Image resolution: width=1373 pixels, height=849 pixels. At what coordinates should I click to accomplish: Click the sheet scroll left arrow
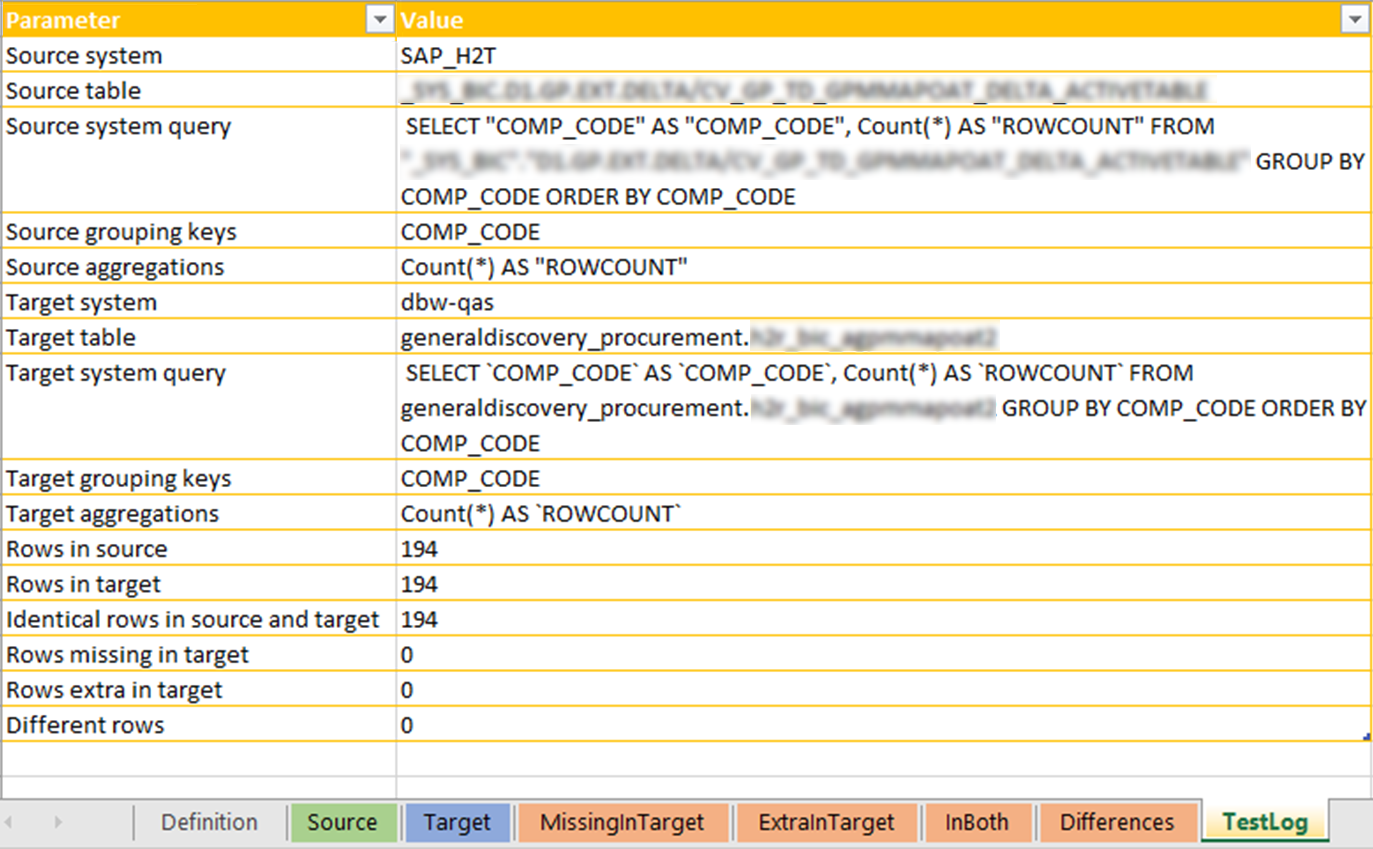click(9, 822)
